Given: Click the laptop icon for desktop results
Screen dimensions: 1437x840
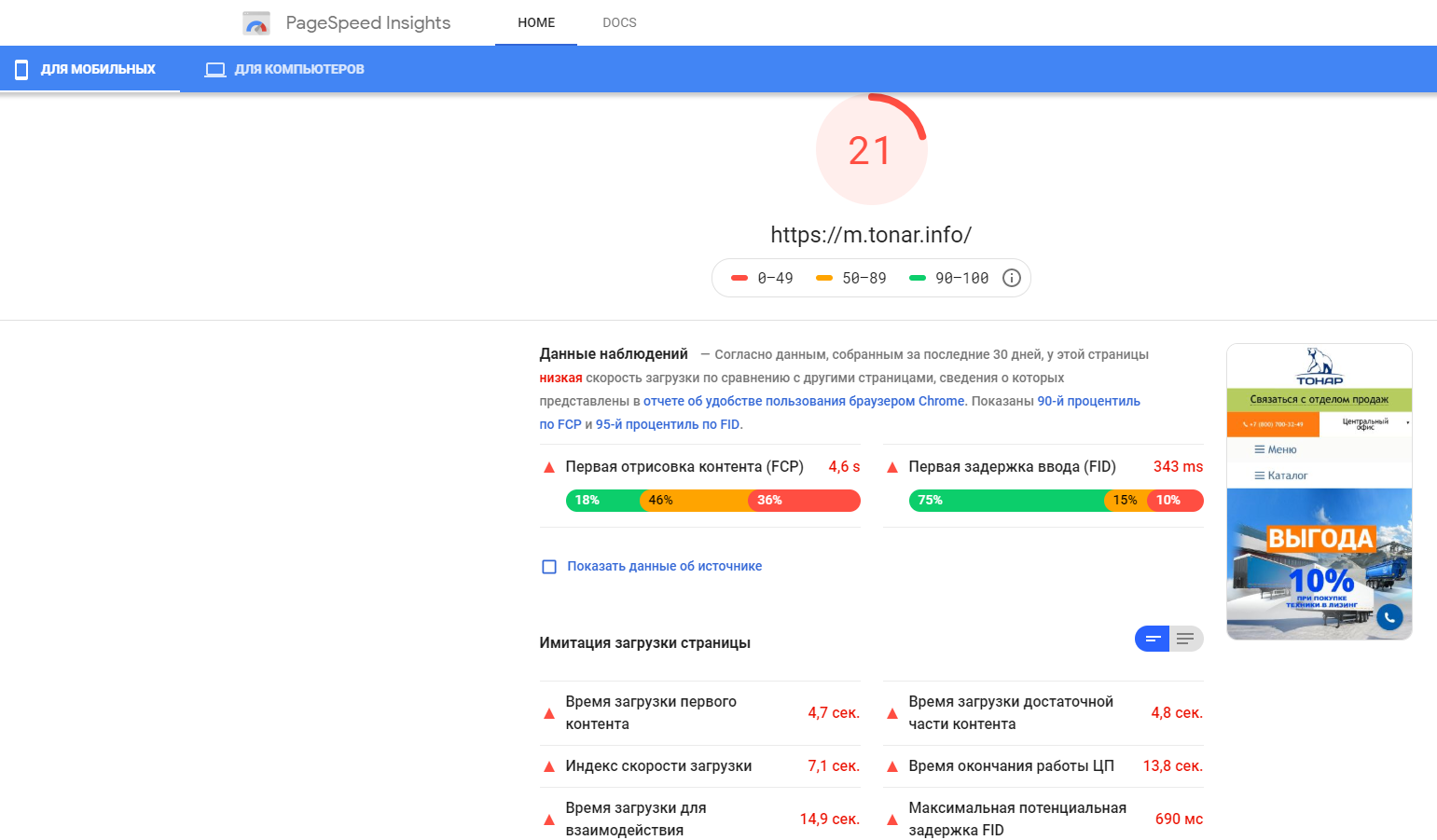Looking at the screenshot, I should [215, 70].
